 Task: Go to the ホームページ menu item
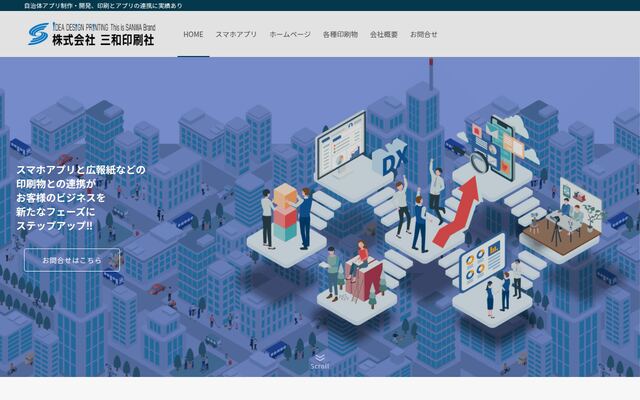290,34
